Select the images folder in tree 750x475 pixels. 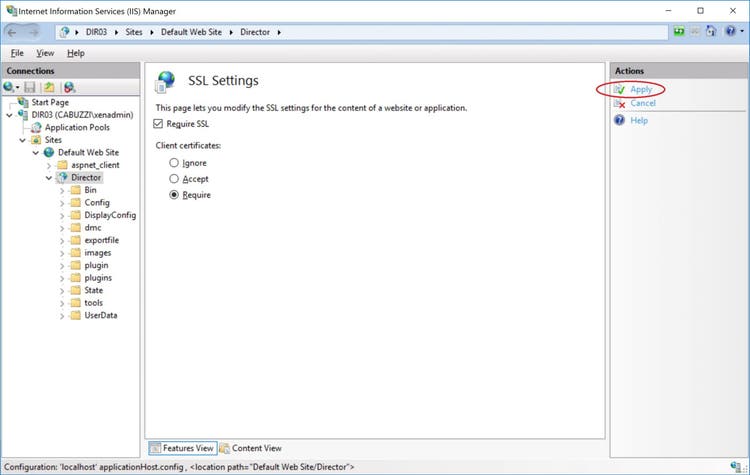click(98, 253)
